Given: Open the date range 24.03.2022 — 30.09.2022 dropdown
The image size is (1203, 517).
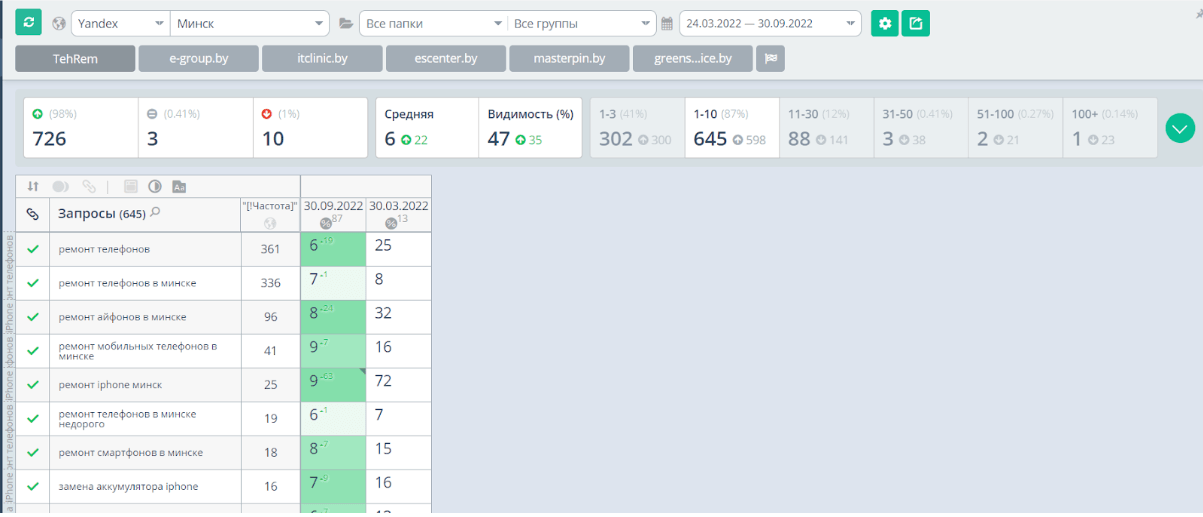Looking at the screenshot, I should (770, 23).
